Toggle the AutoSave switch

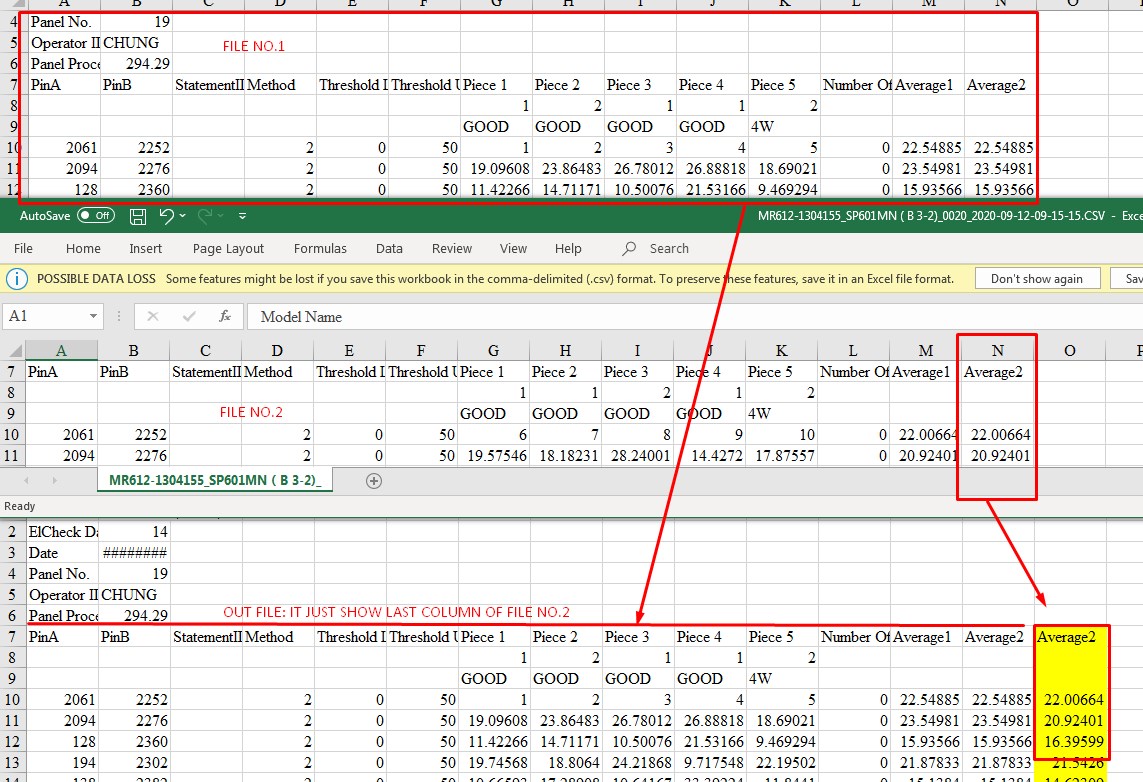pyautogui.click(x=96, y=216)
